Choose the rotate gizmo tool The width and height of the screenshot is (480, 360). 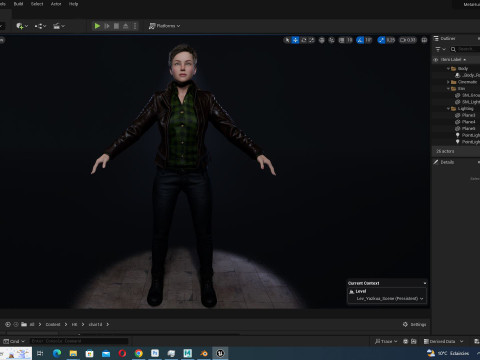coord(303,40)
